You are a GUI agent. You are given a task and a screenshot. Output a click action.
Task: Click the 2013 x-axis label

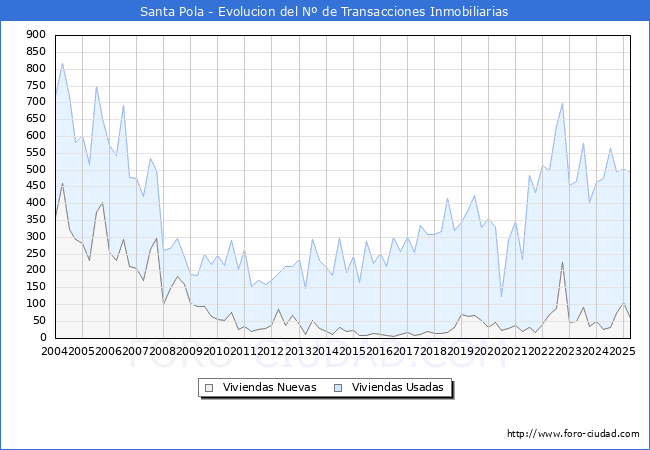[x=299, y=351]
